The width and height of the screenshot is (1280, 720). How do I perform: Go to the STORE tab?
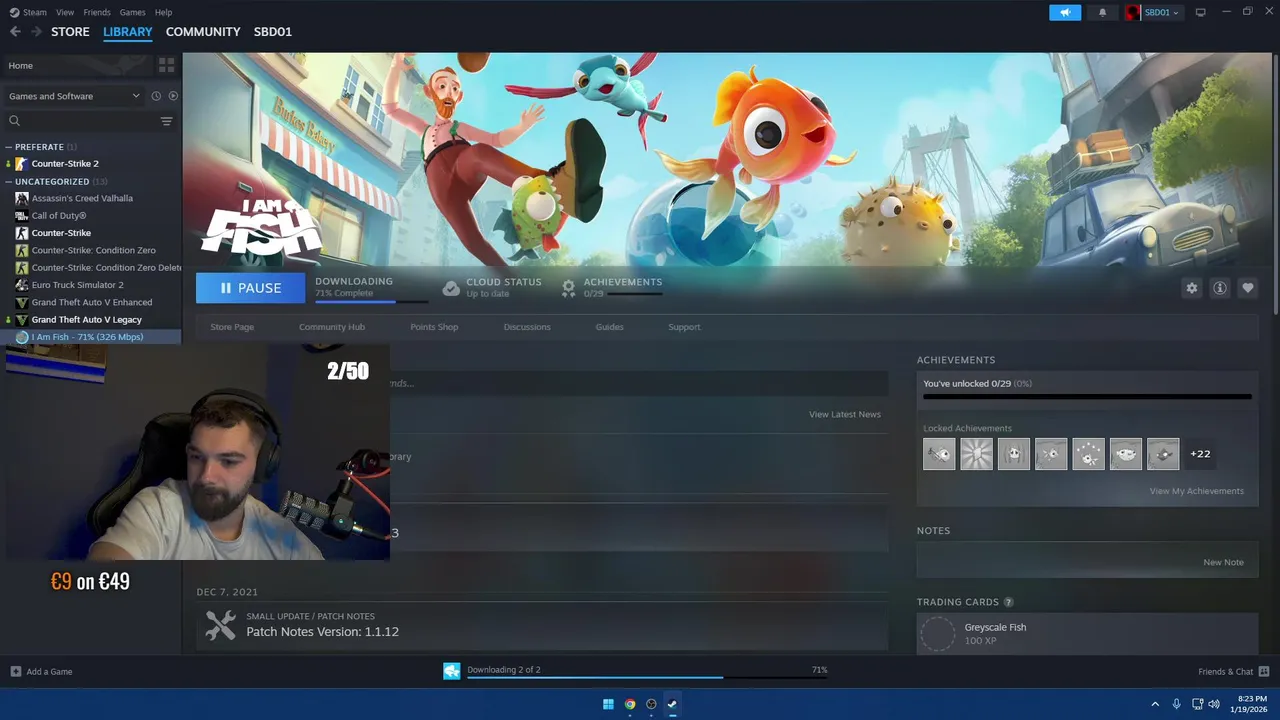tap(70, 32)
